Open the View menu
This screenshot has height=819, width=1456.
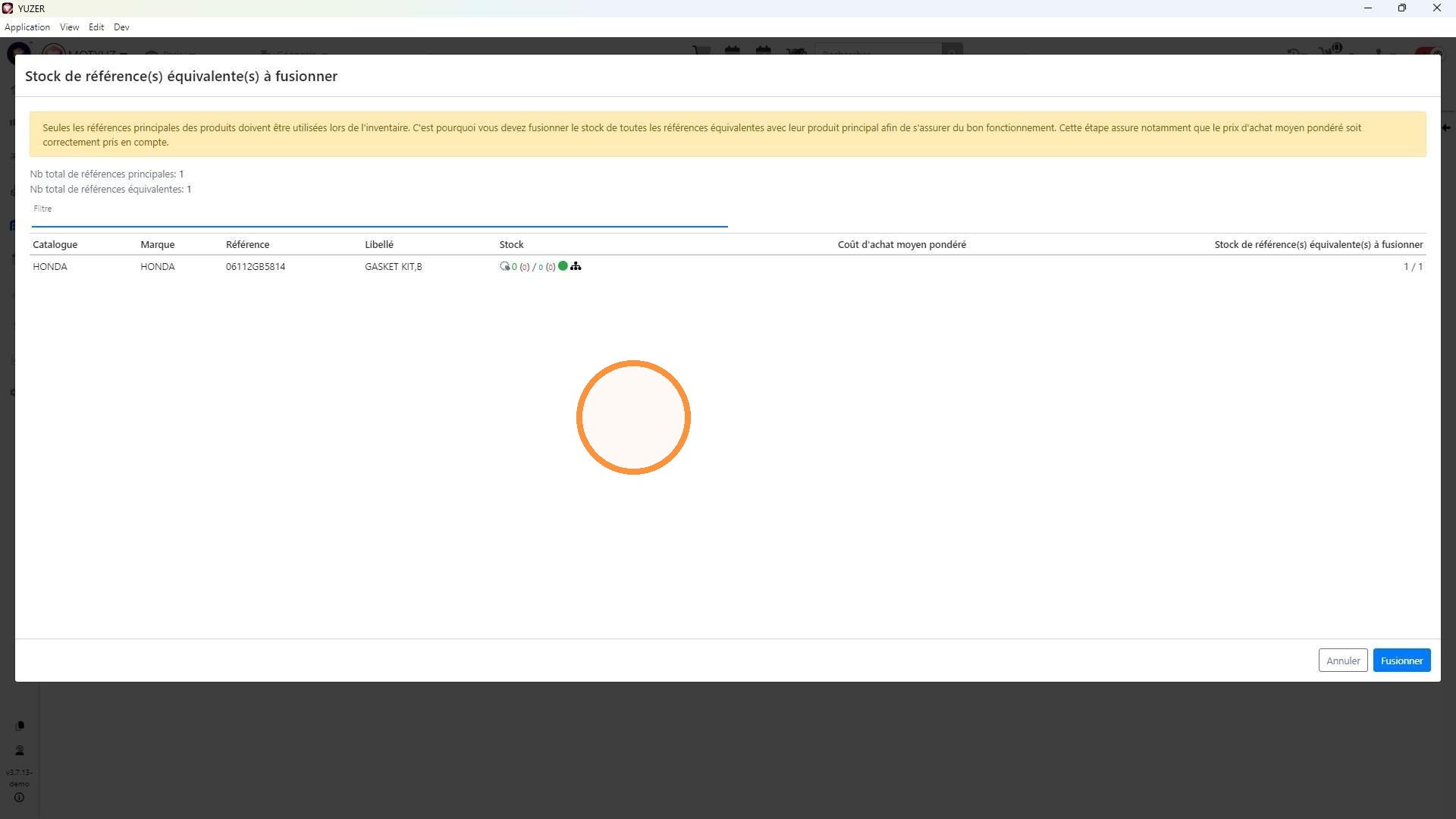[70, 27]
